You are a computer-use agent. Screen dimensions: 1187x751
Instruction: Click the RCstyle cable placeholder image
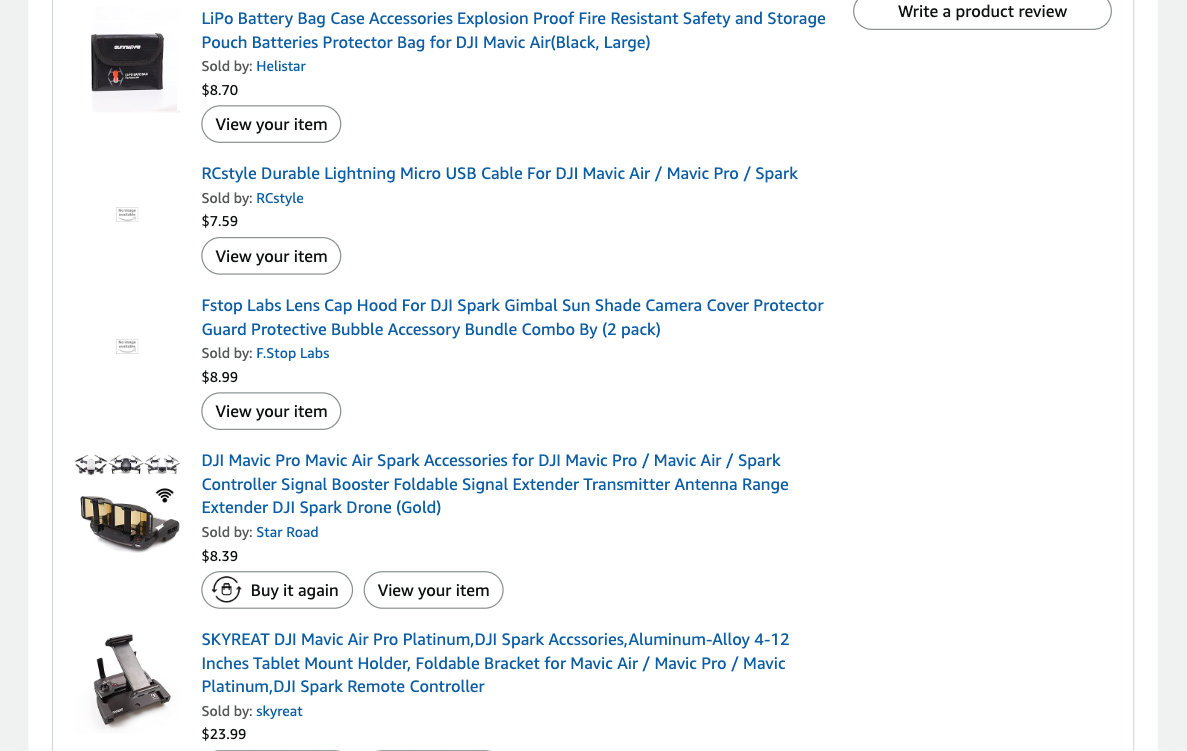[127, 214]
